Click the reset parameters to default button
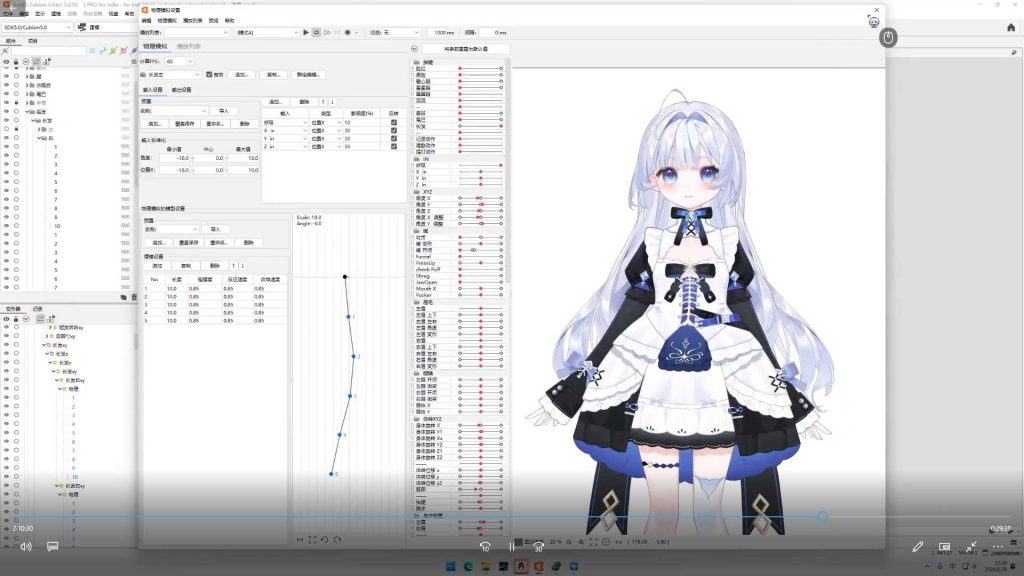Viewport: 1024px width, 576px height. point(466,49)
